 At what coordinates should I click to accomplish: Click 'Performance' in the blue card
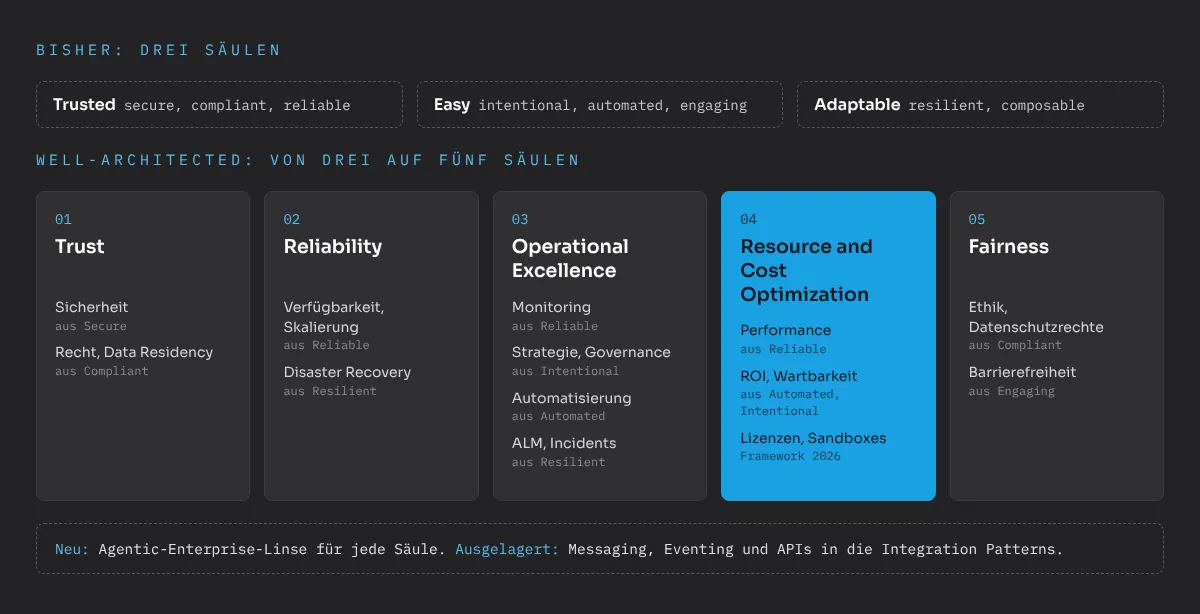click(x=786, y=330)
